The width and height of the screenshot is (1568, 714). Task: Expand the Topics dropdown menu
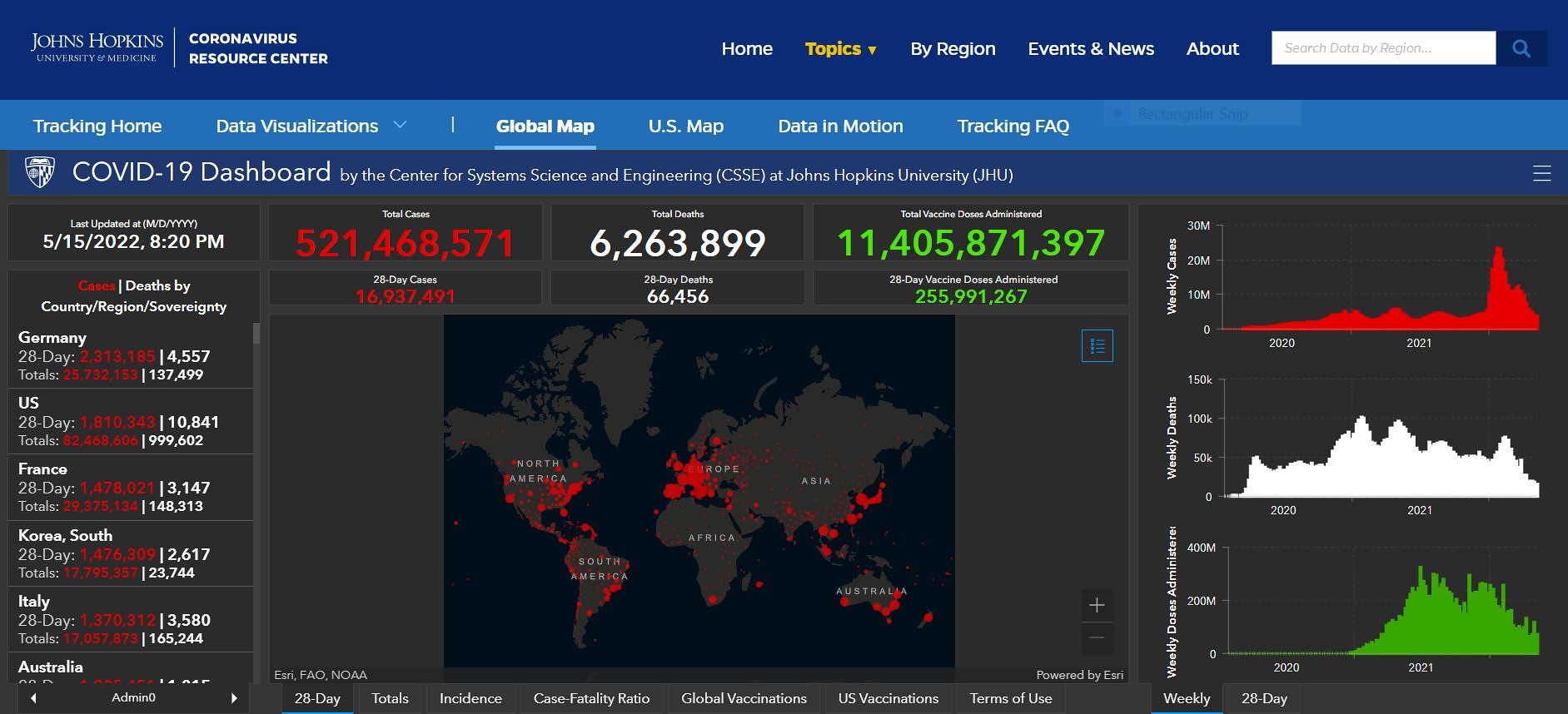(x=840, y=49)
